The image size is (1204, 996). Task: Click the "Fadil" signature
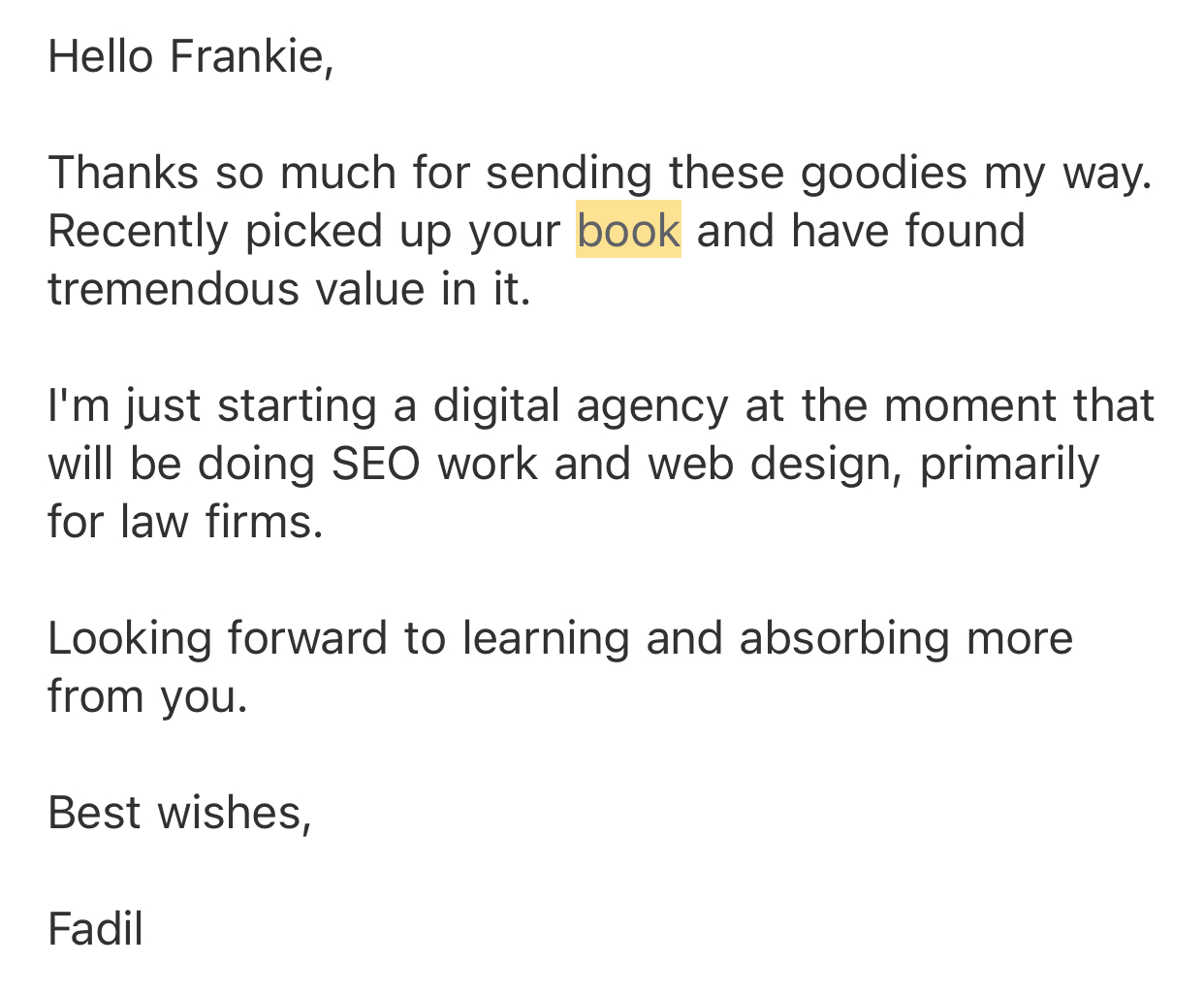click(95, 929)
